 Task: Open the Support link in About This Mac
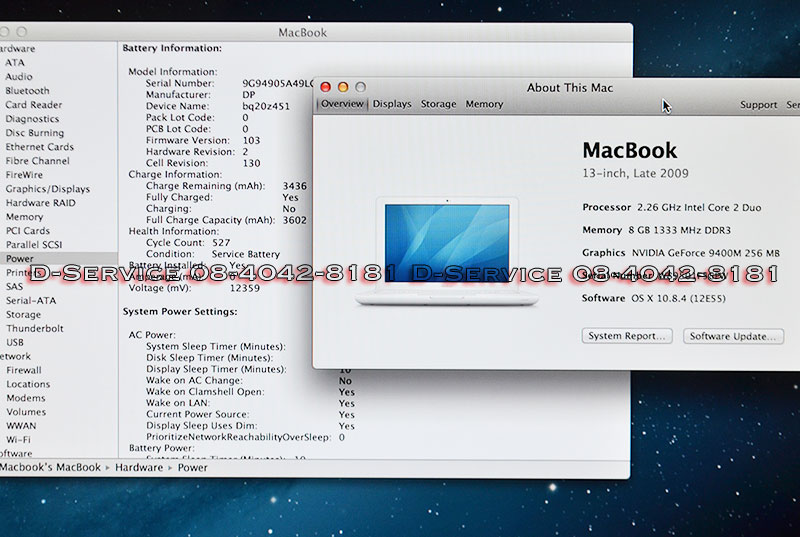pyautogui.click(x=758, y=105)
